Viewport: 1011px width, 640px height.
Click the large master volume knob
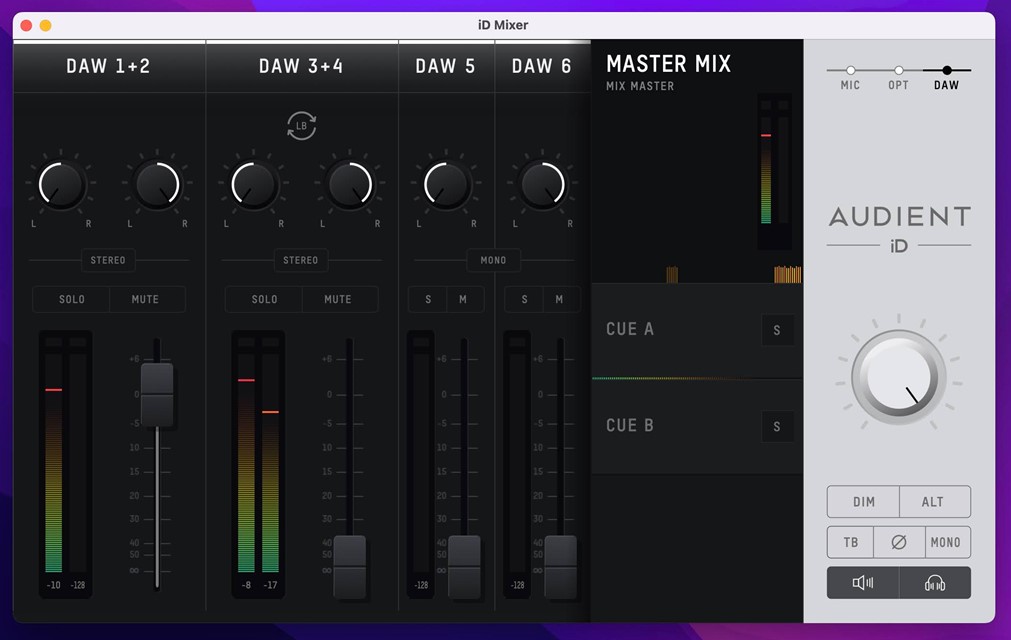point(899,377)
